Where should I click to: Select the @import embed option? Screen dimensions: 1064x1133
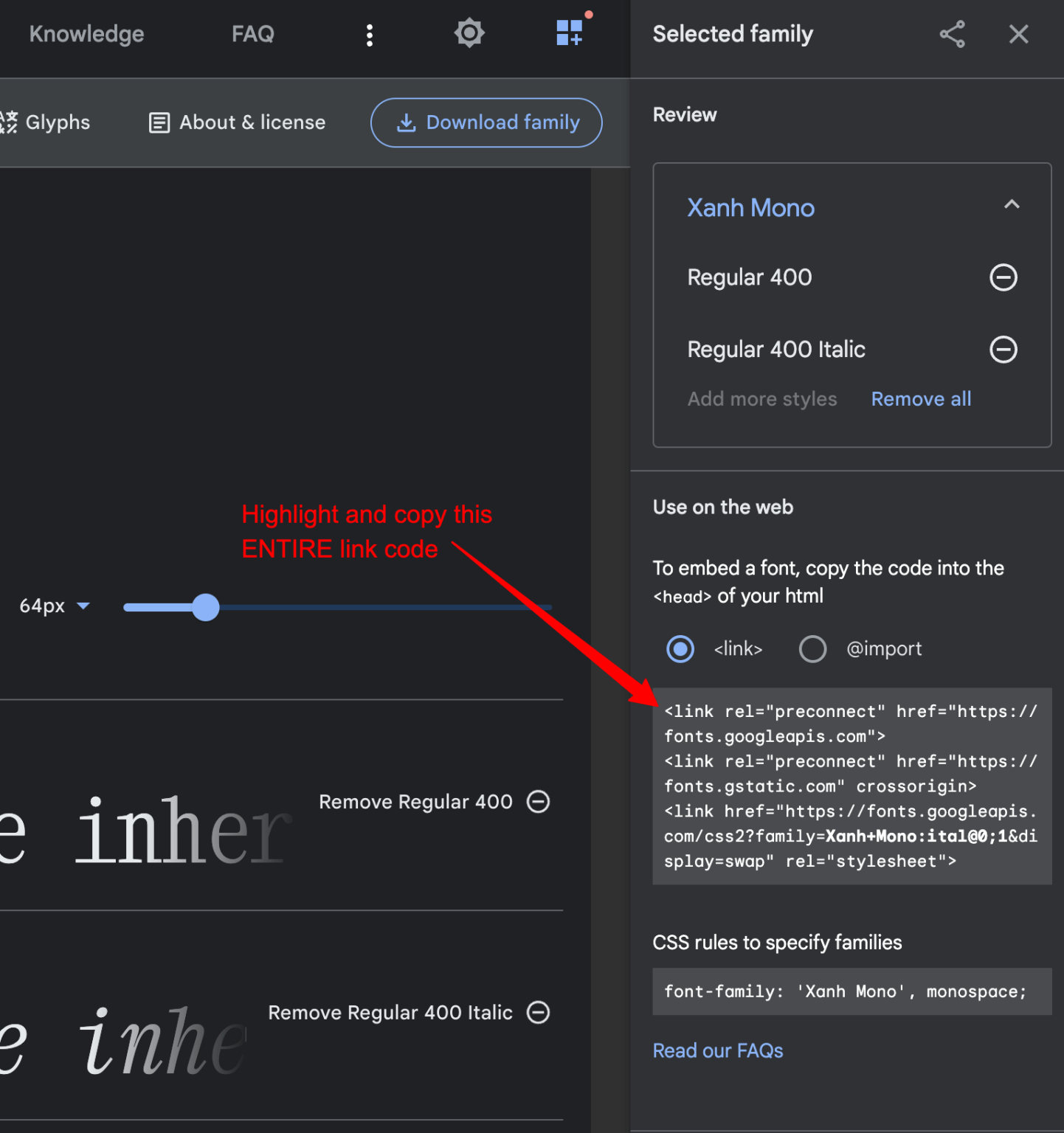point(812,649)
